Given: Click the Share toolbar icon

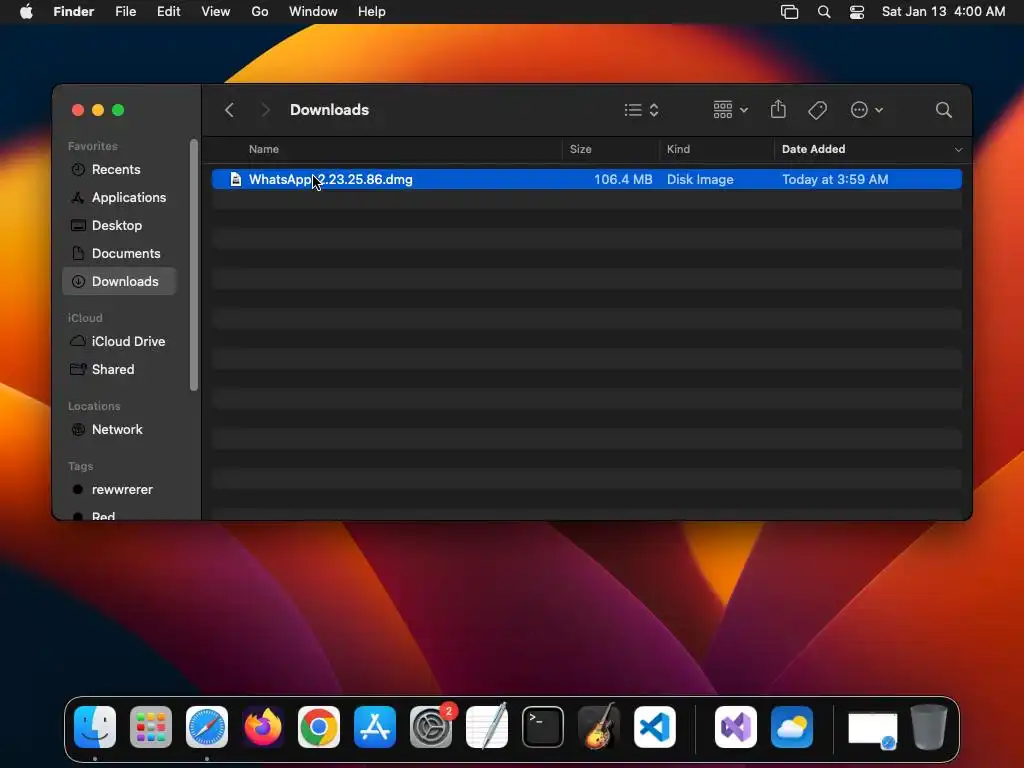Looking at the screenshot, I should (x=778, y=109).
